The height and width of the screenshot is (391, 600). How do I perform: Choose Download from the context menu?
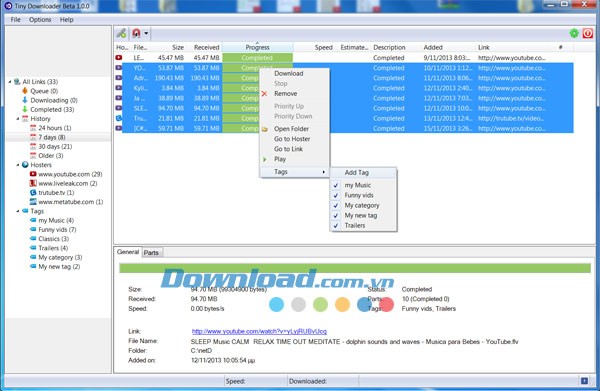(x=289, y=73)
